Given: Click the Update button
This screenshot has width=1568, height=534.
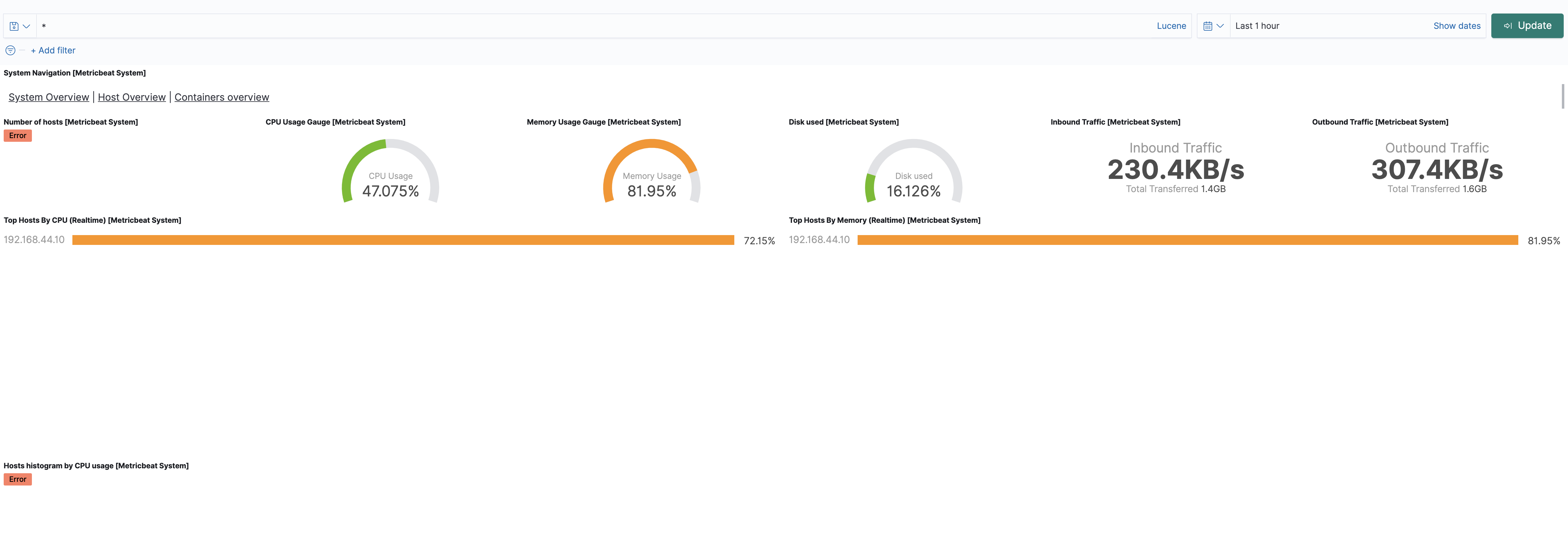Looking at the screenshot, I should (1527, 25).
